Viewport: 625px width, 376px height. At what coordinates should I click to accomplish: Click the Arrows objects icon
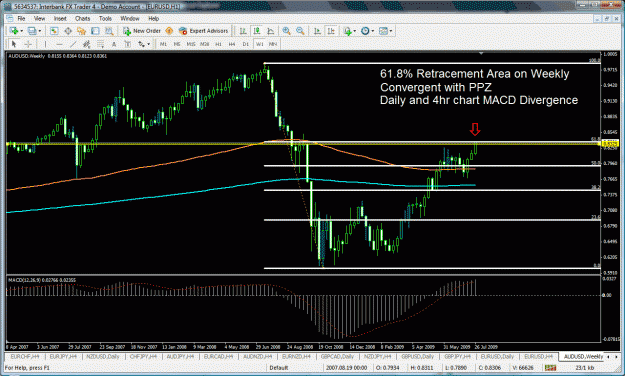coord(141,44)
